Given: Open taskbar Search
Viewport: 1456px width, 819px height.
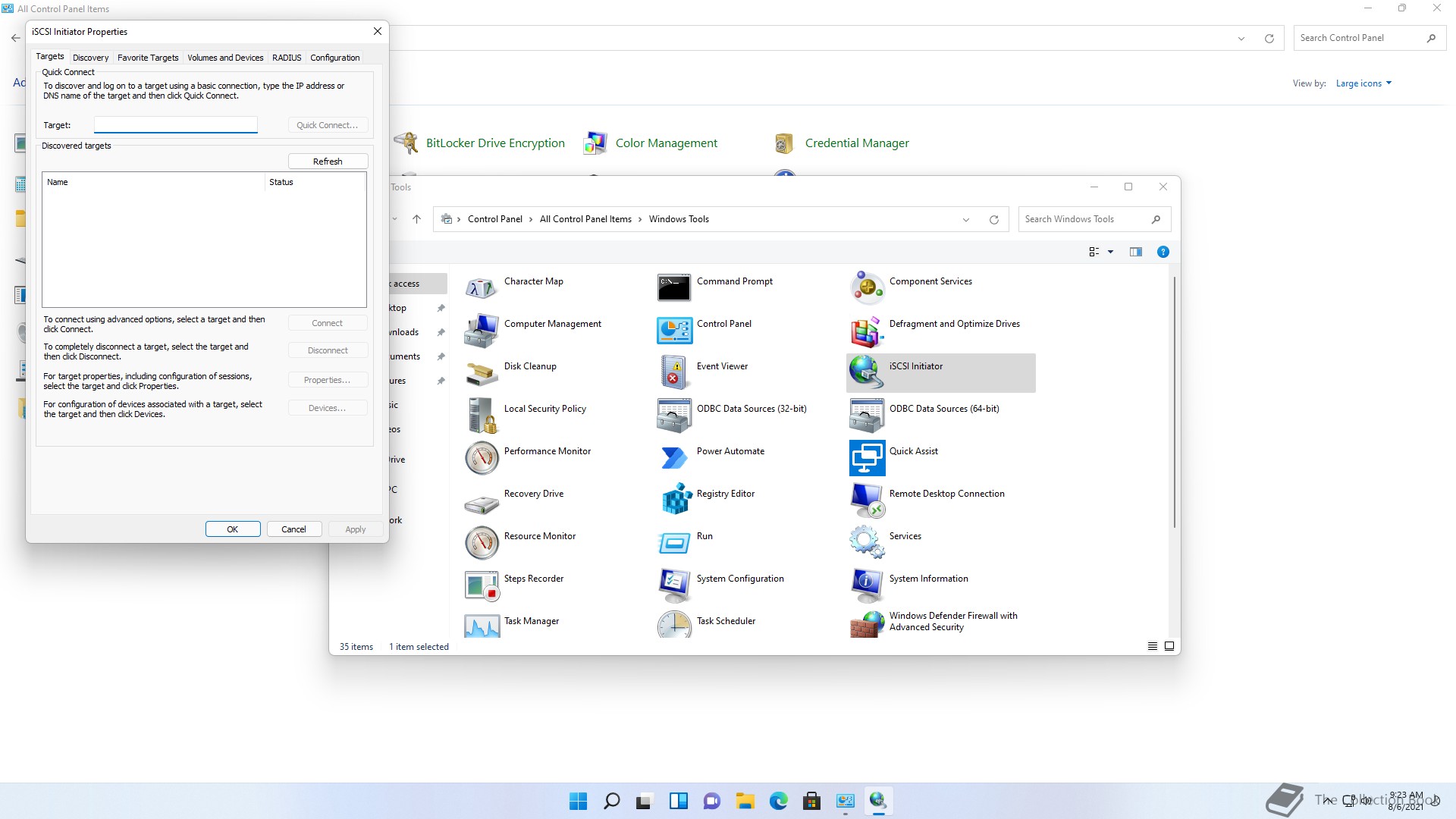Looking at the screenshot, I should (x=611, y=801).
